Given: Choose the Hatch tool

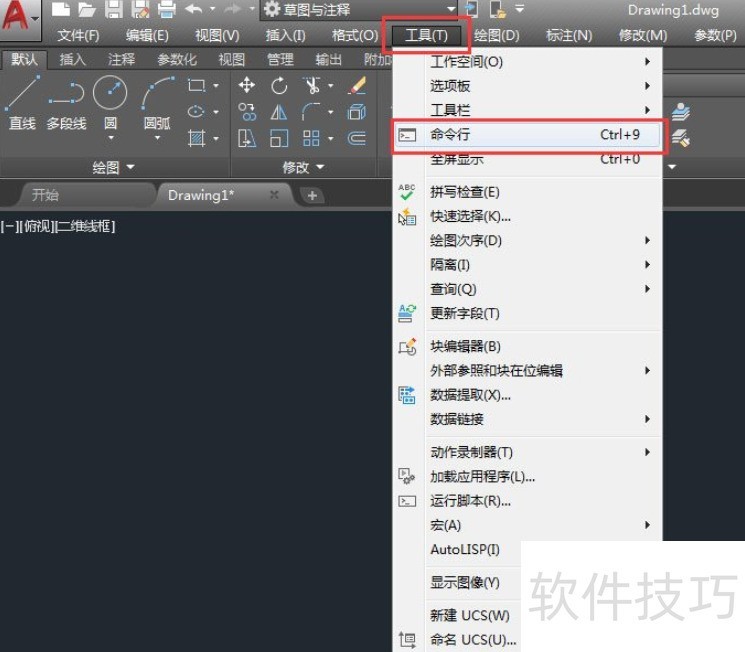Looking at the screenshot, I should pyautogui.click(x=196, y=138).
